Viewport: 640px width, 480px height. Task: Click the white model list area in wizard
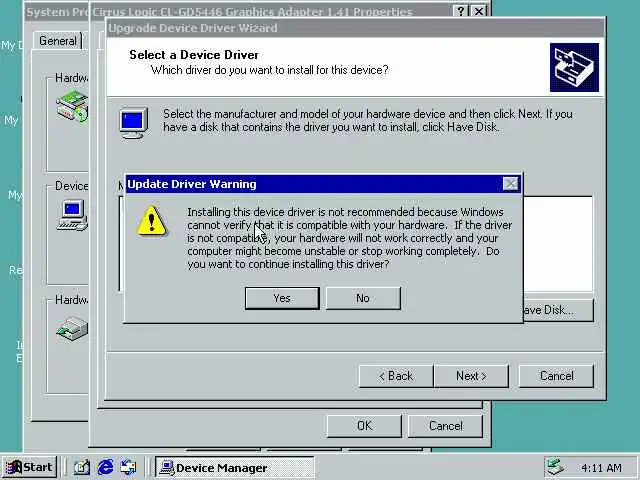558,244
